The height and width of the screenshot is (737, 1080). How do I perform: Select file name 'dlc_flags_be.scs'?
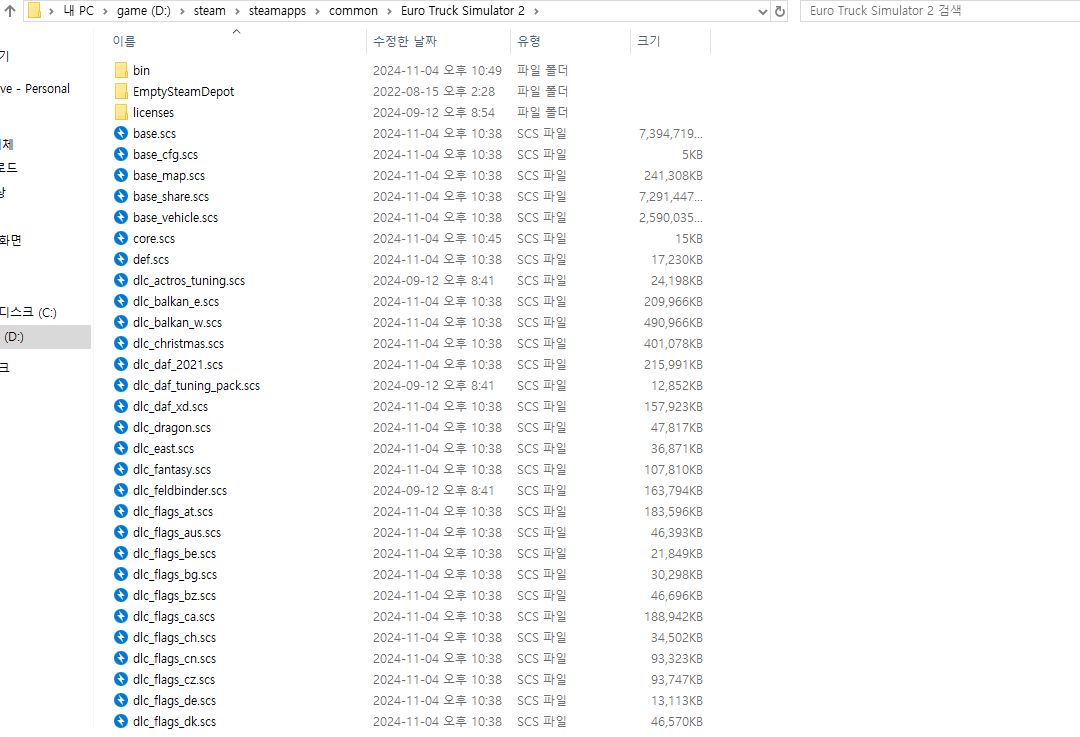pyautogui.click(x=174, y=554)
